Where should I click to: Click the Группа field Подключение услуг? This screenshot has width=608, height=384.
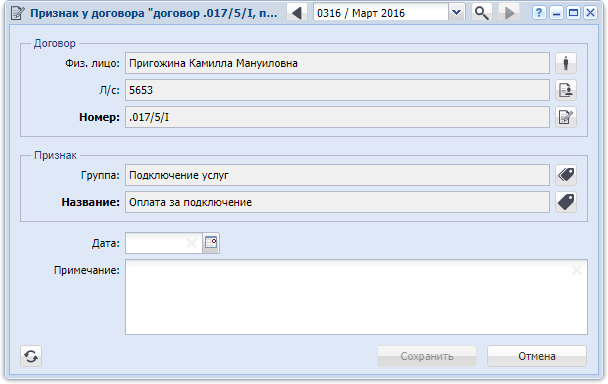[x=337, y=175]
